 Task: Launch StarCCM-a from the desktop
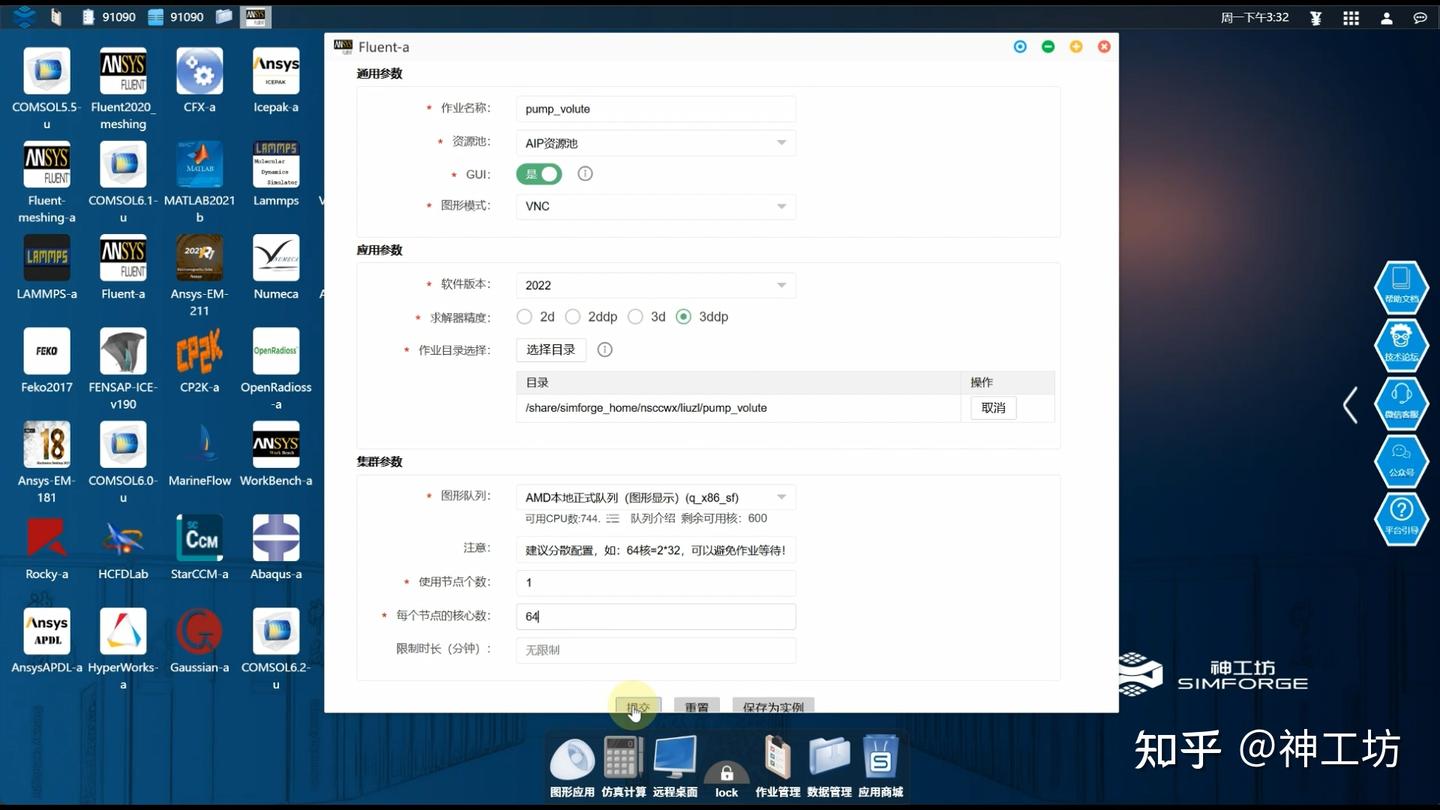[200, 538]
